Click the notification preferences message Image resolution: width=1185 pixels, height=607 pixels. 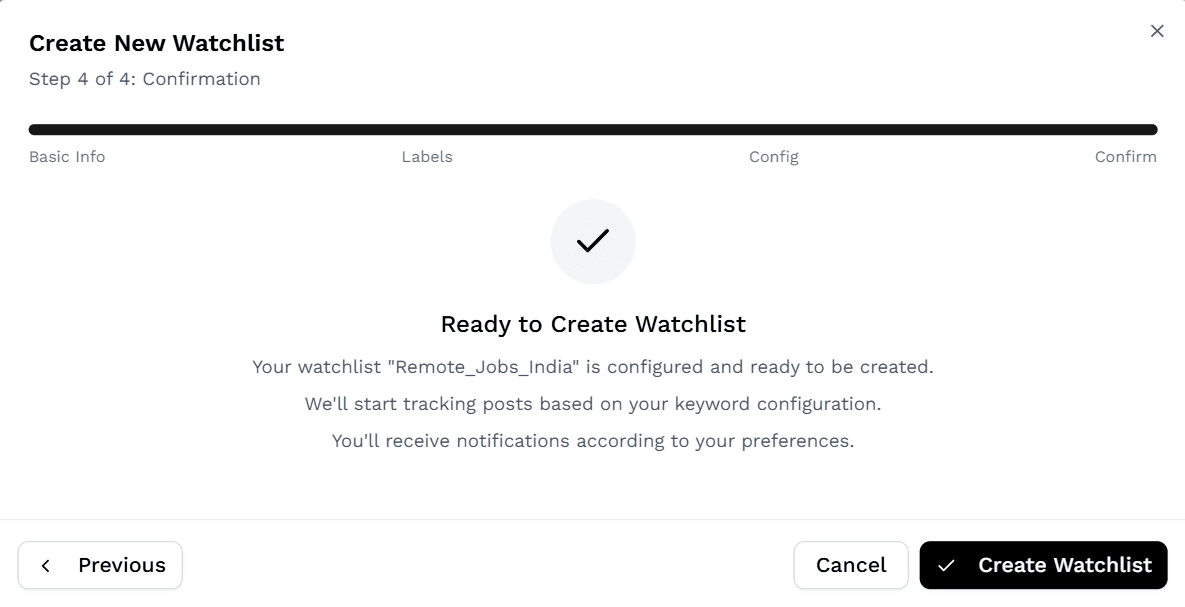pos(593,441)
